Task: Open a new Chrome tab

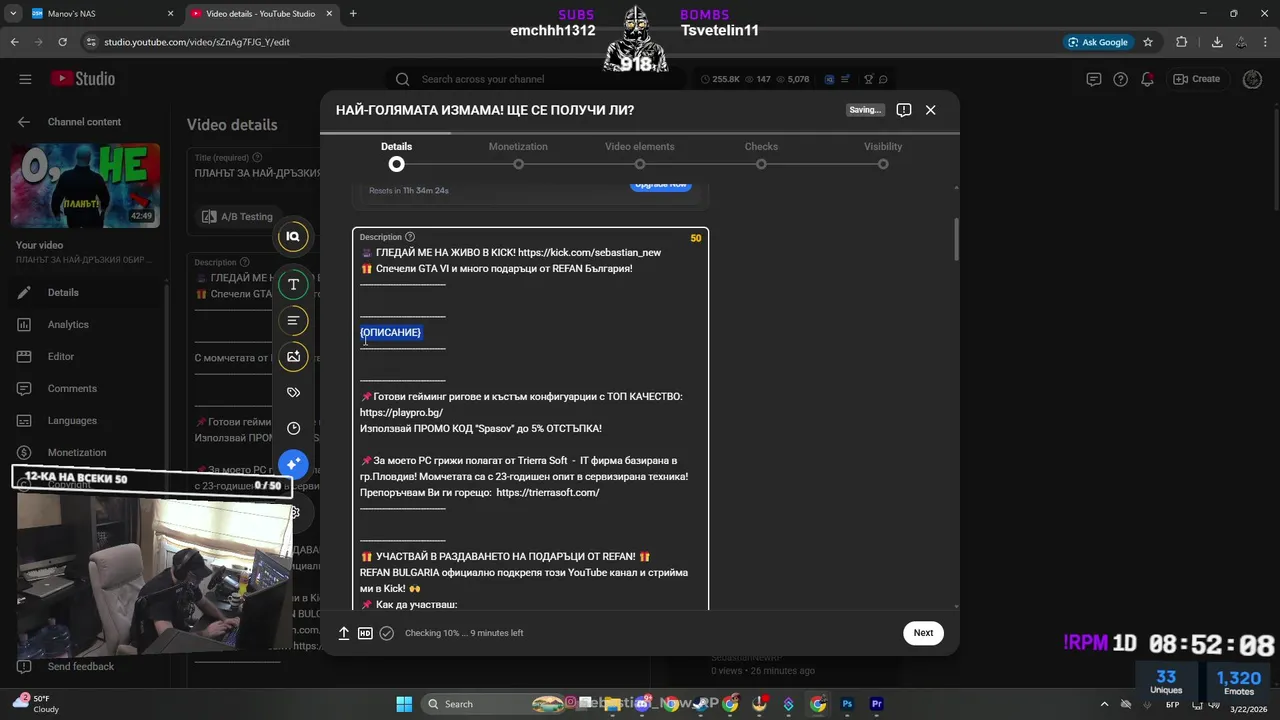Action: [x=353, y=14]
